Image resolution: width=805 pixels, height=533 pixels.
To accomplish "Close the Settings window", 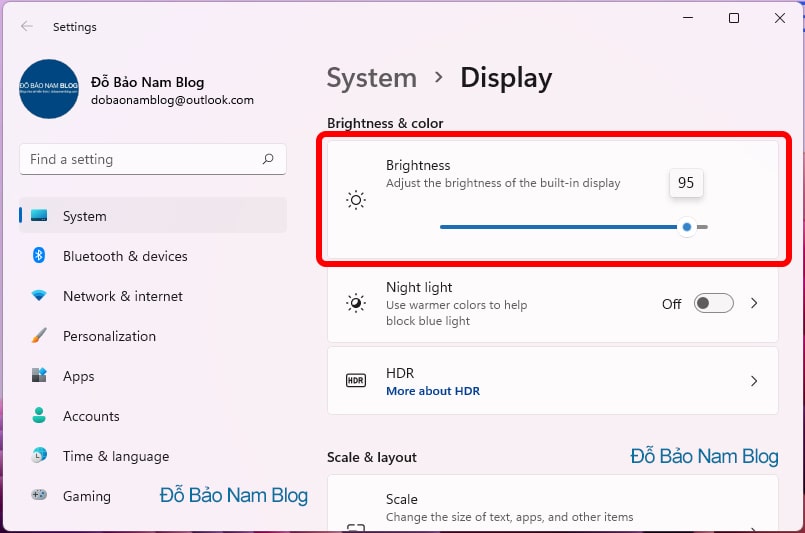I will coord(779,17).
